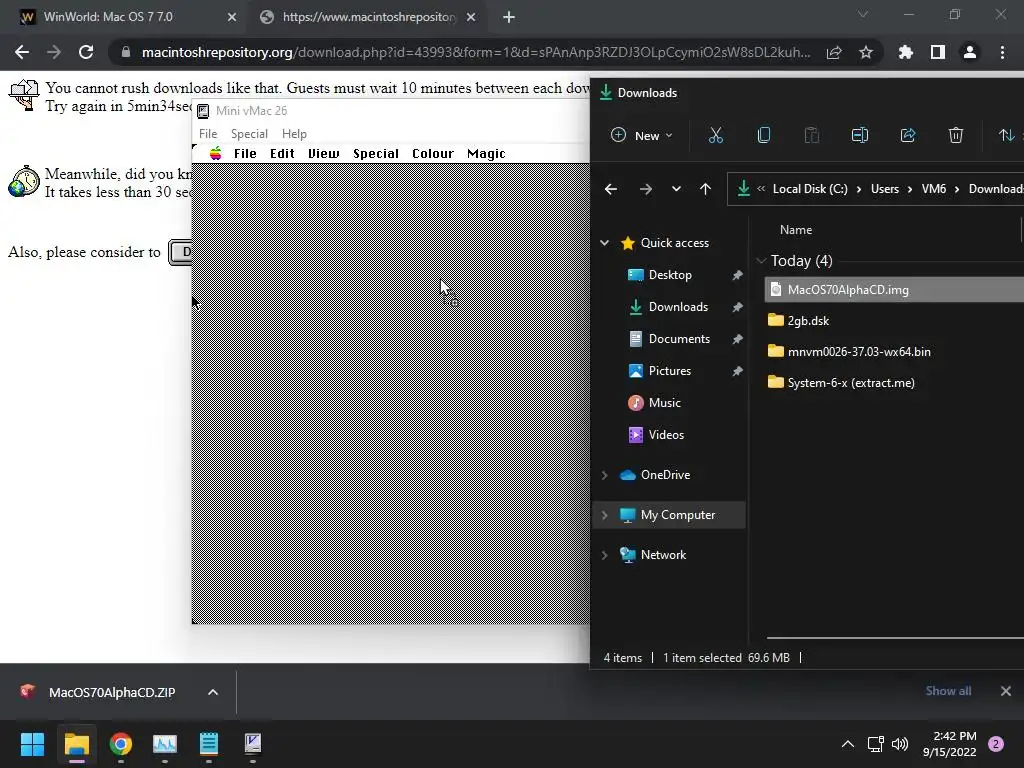Expand OneDrive tree node
The image size is (1024, 768).
(605, 475)
